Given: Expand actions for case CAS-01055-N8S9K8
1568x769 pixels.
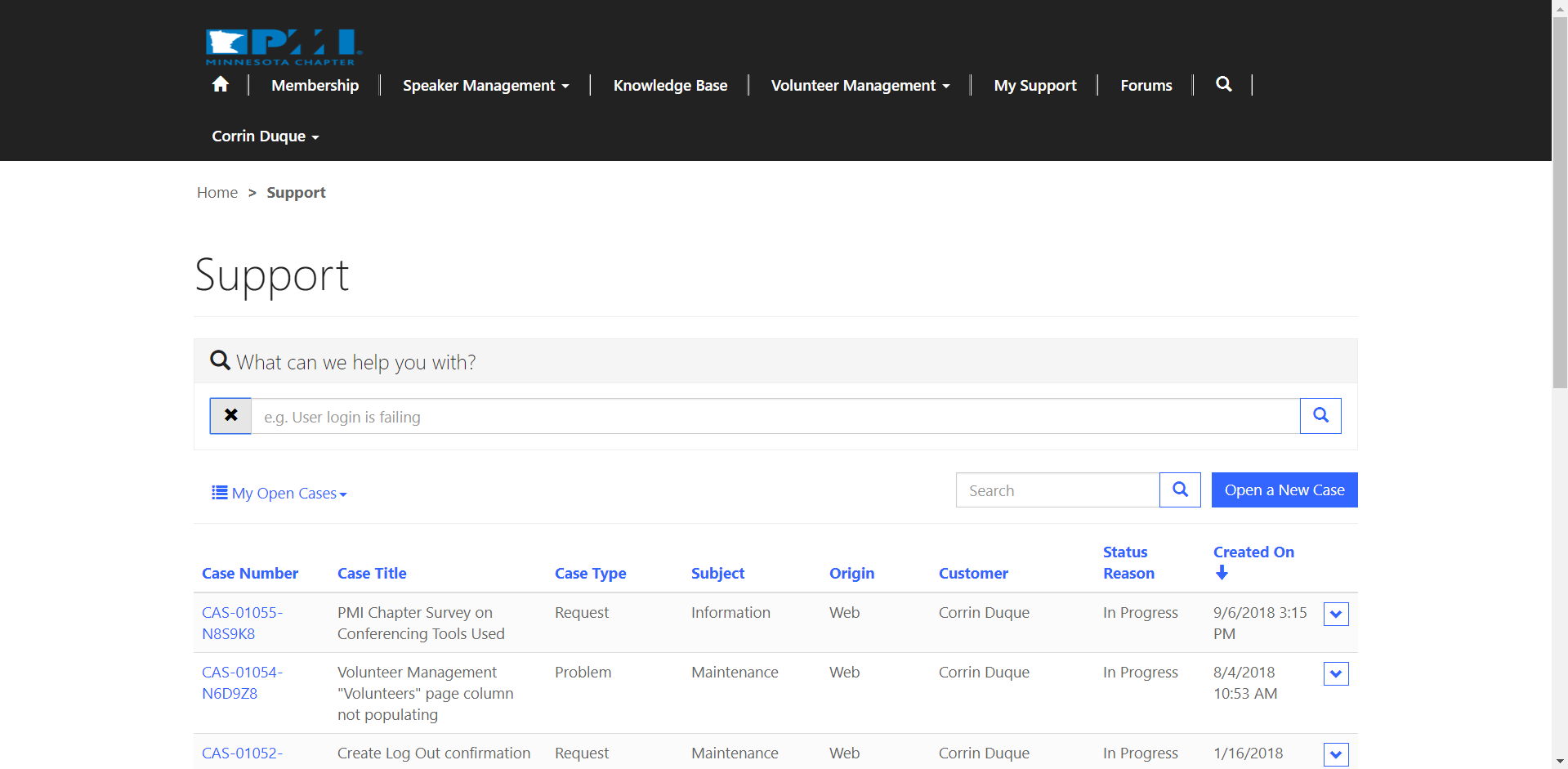Looking at the screenshot, I should tap(1335, 614).
